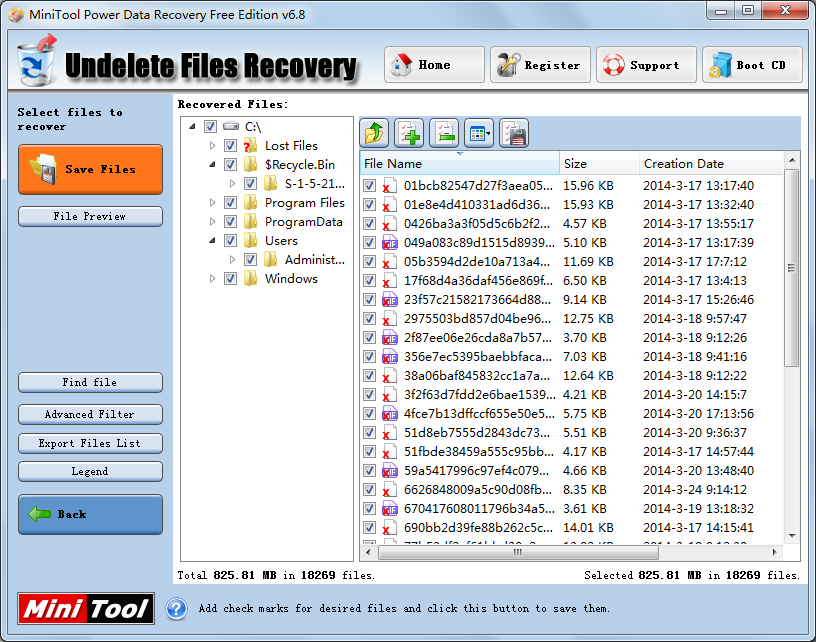Click the C:\ drive icon
The height and width of the screenshot is (642, 816).
pyautogui.click(x=231, y=126)
